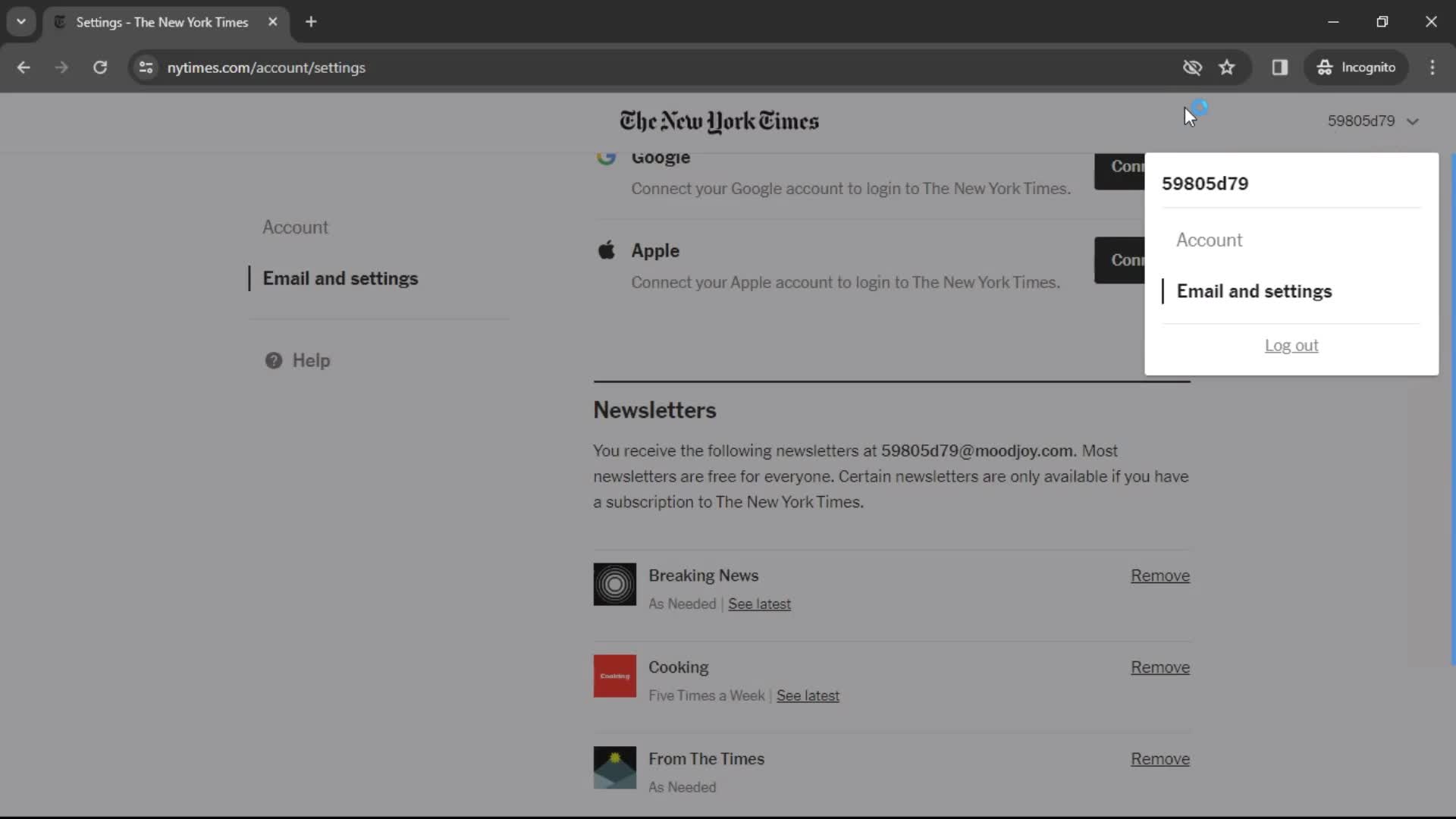Click the Google logo icon

606,157
